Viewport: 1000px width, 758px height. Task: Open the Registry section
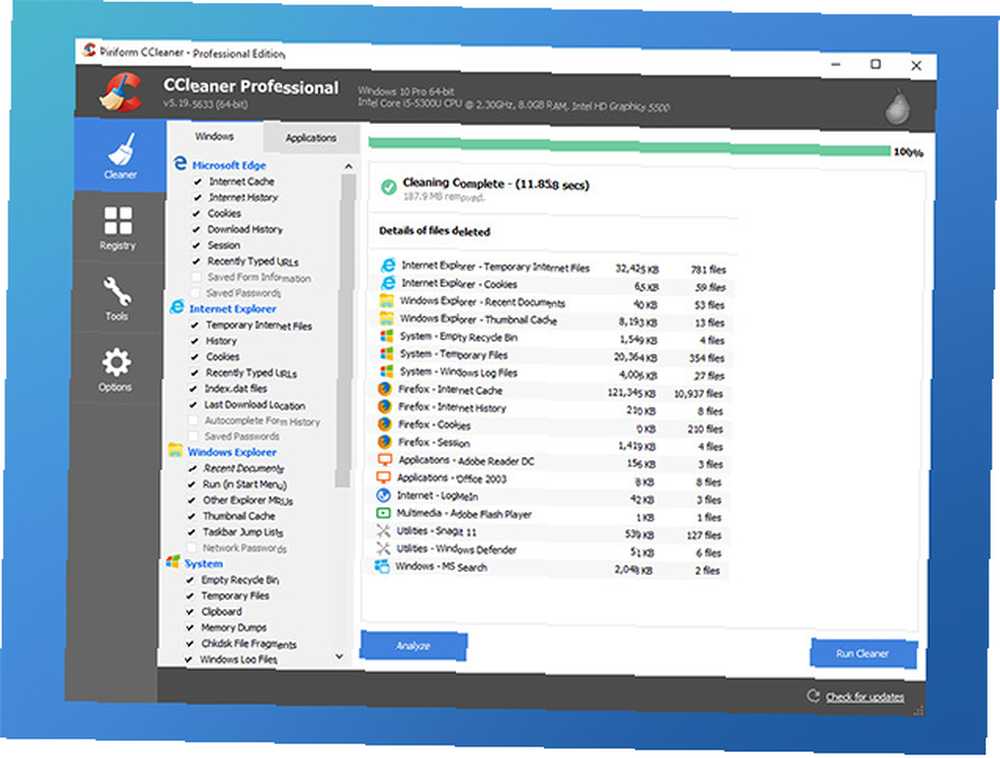coord(118,228)
